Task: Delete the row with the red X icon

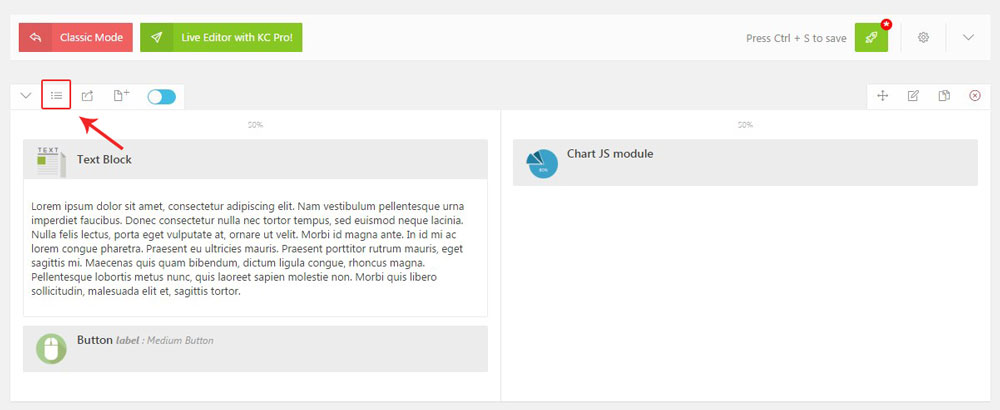Action: pos(975,96)
